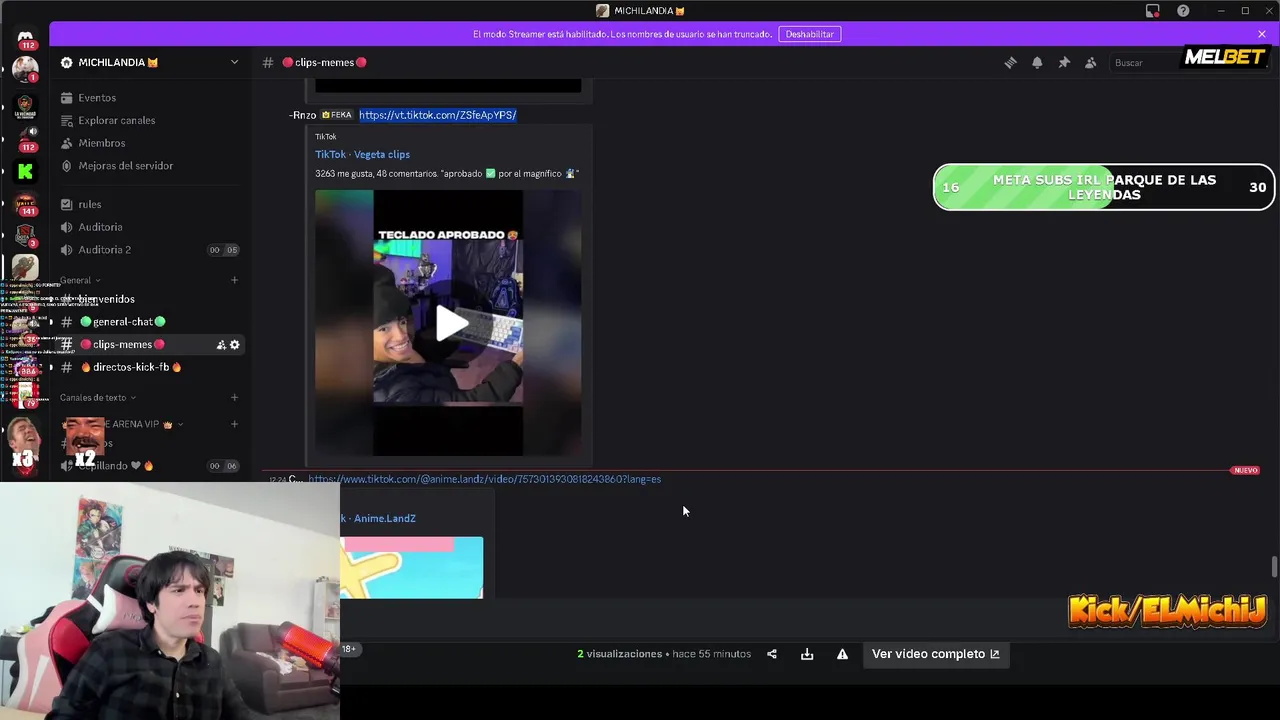Open the anime.landz TikTok video link
This screenshot has width=1280, height=720.
click(484, 479)
